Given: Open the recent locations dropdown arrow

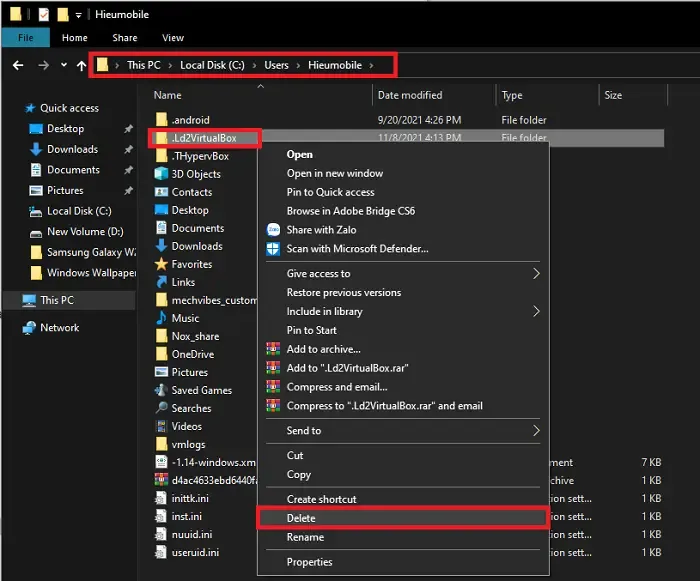Looking at the screenshot, I should pos(63,66).
